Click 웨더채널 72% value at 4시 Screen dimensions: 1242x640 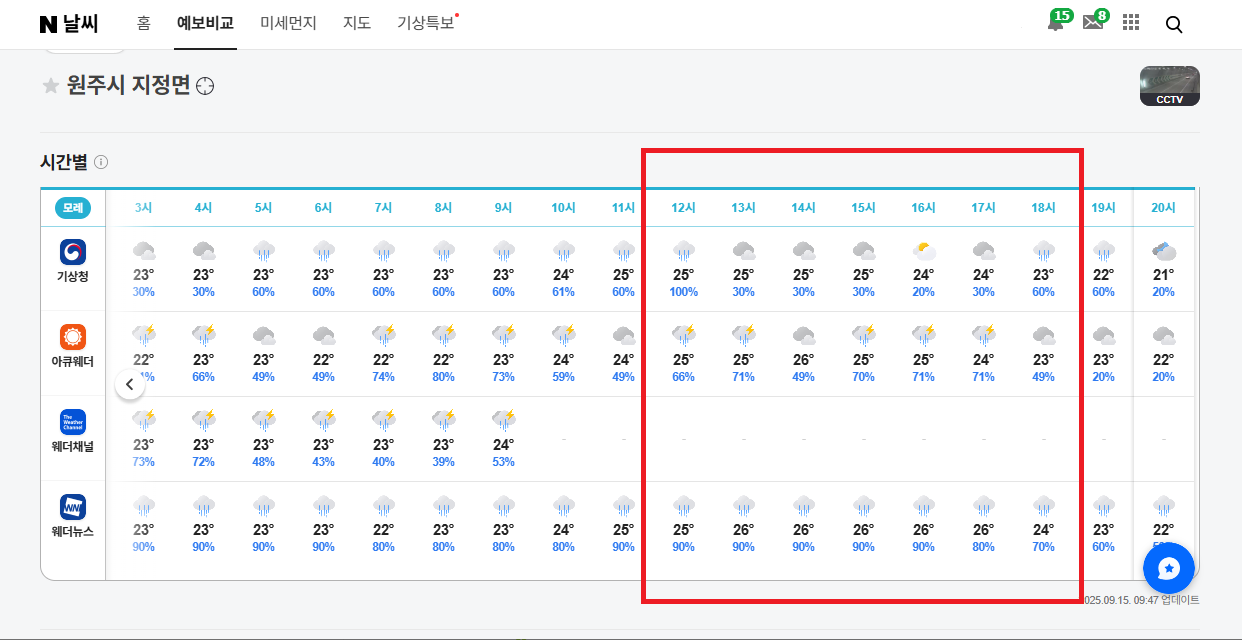pos(204,462)
